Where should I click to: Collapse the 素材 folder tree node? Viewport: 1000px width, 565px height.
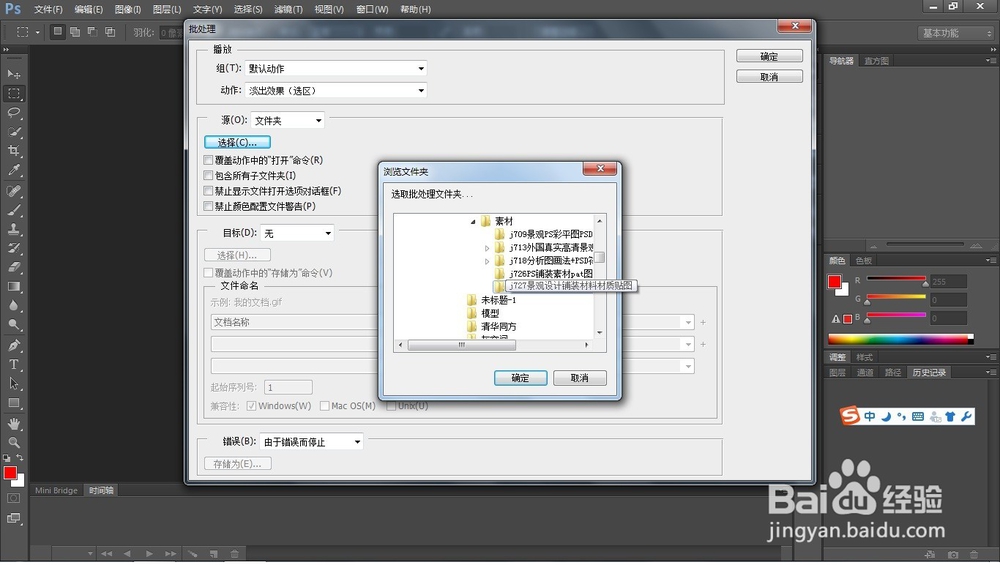tap(473, 222)
